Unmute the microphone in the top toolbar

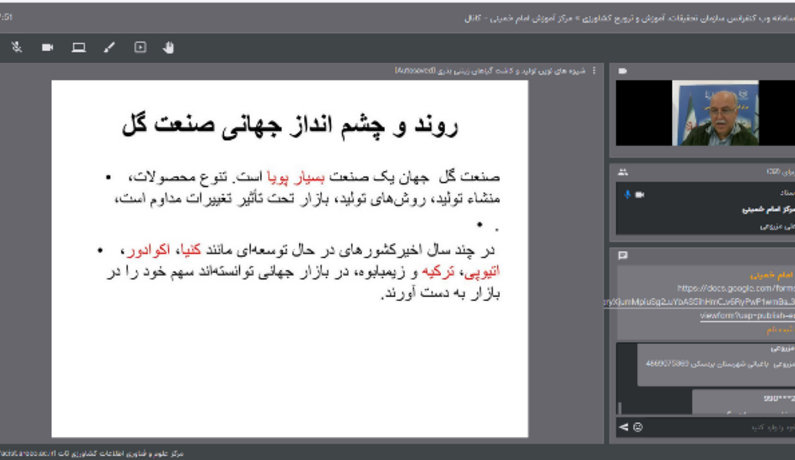(x=17, y=47)
